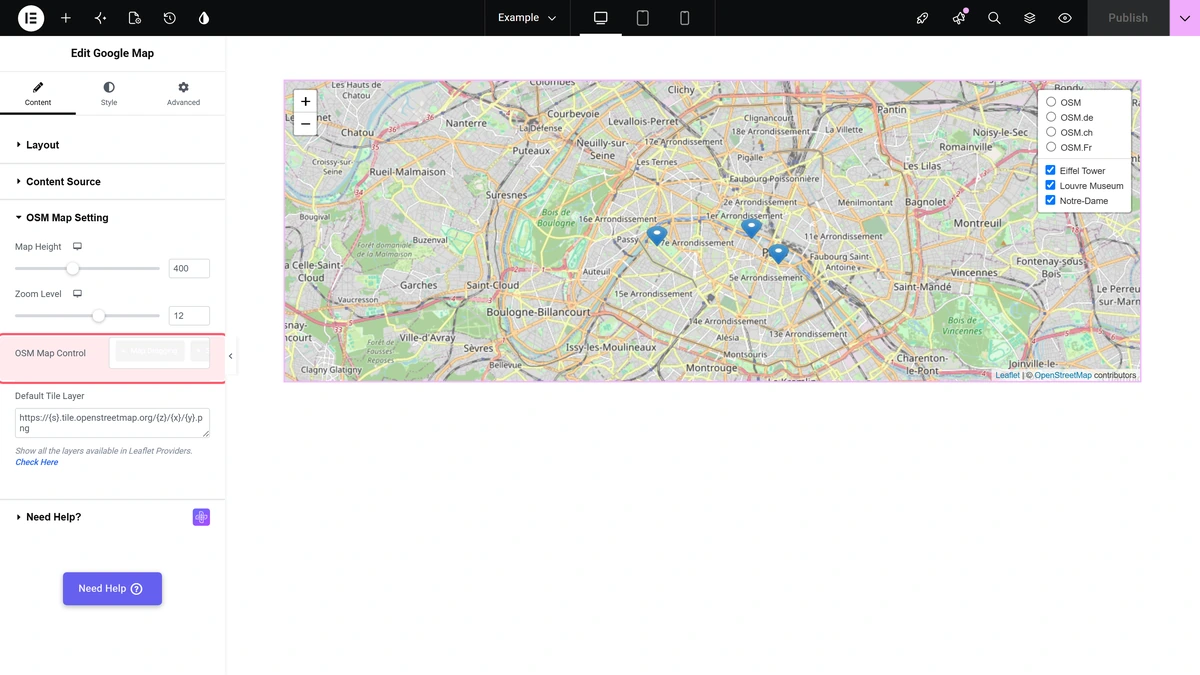Click the Map Height slider handle
This screenshot has height=675, width=1200.
point(72,268)
